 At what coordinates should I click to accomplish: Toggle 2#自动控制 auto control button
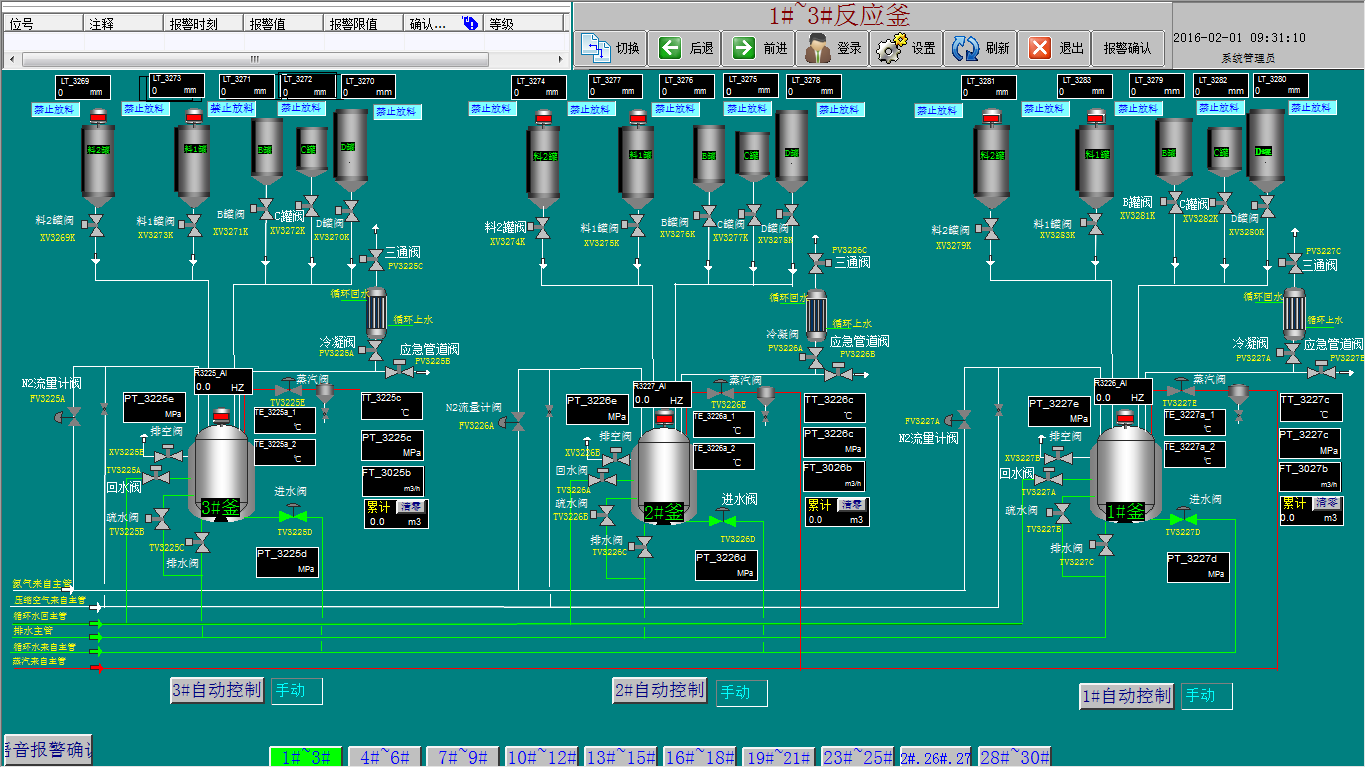(659, 691)
